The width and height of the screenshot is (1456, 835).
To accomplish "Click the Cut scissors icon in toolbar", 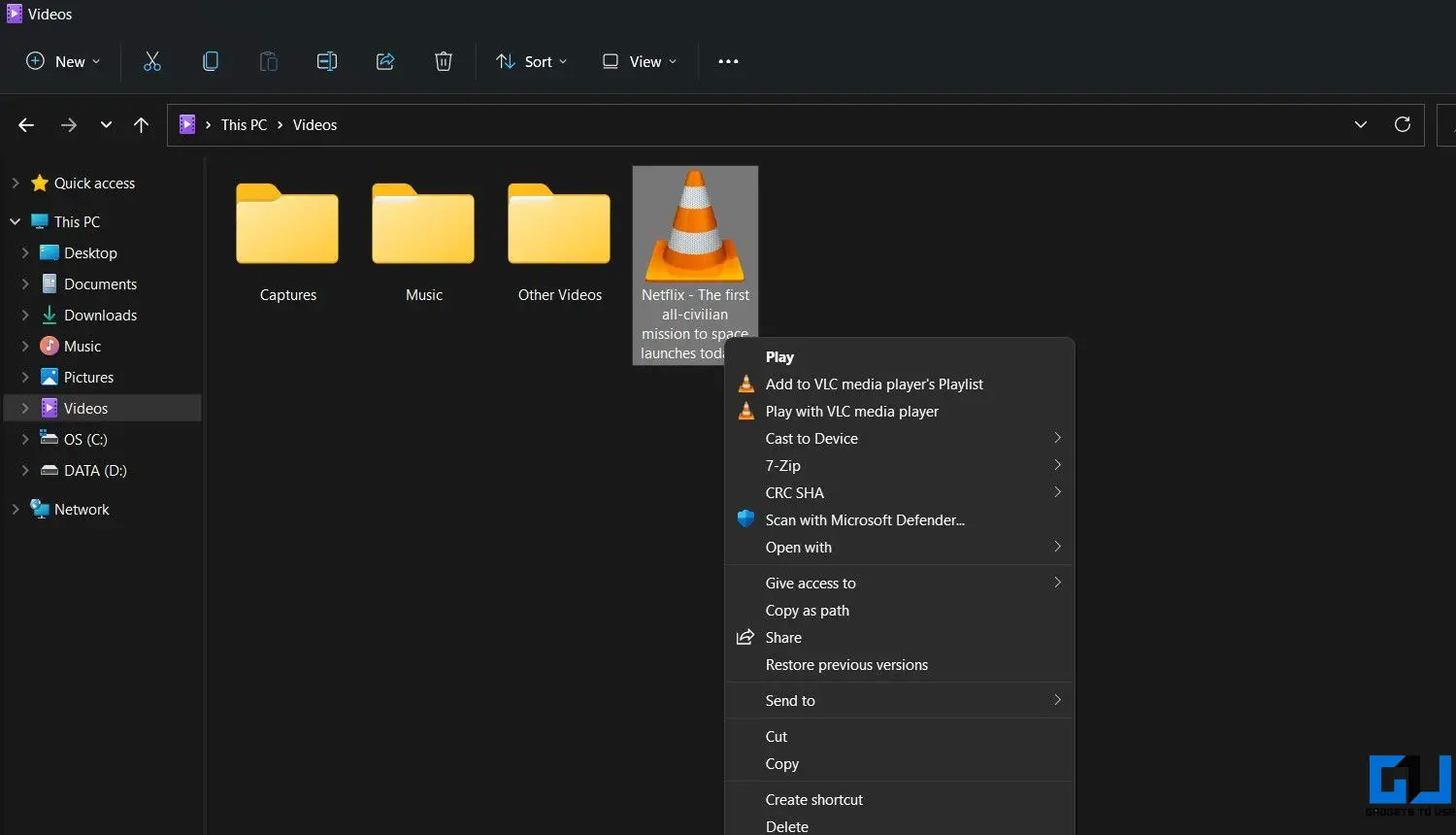I will tap(152, 61).
